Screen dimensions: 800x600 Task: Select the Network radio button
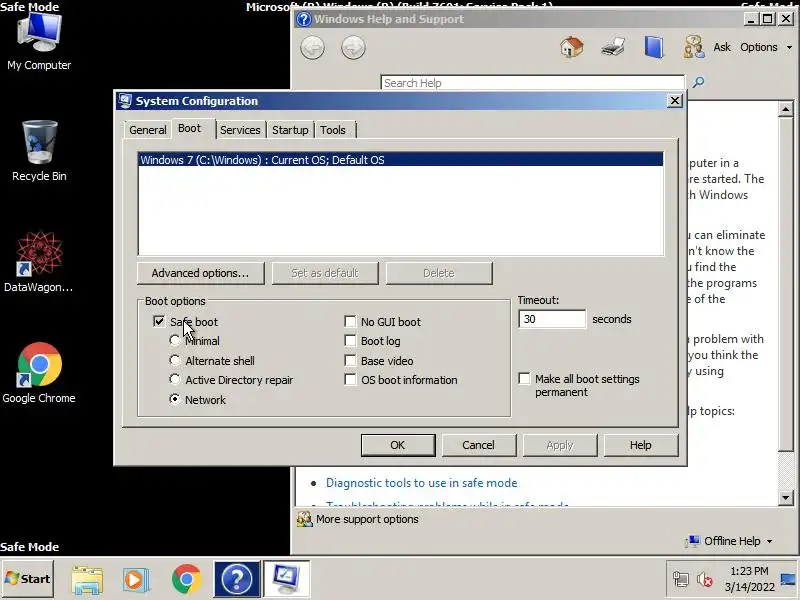pyautogui.click(x=174, y=399)
